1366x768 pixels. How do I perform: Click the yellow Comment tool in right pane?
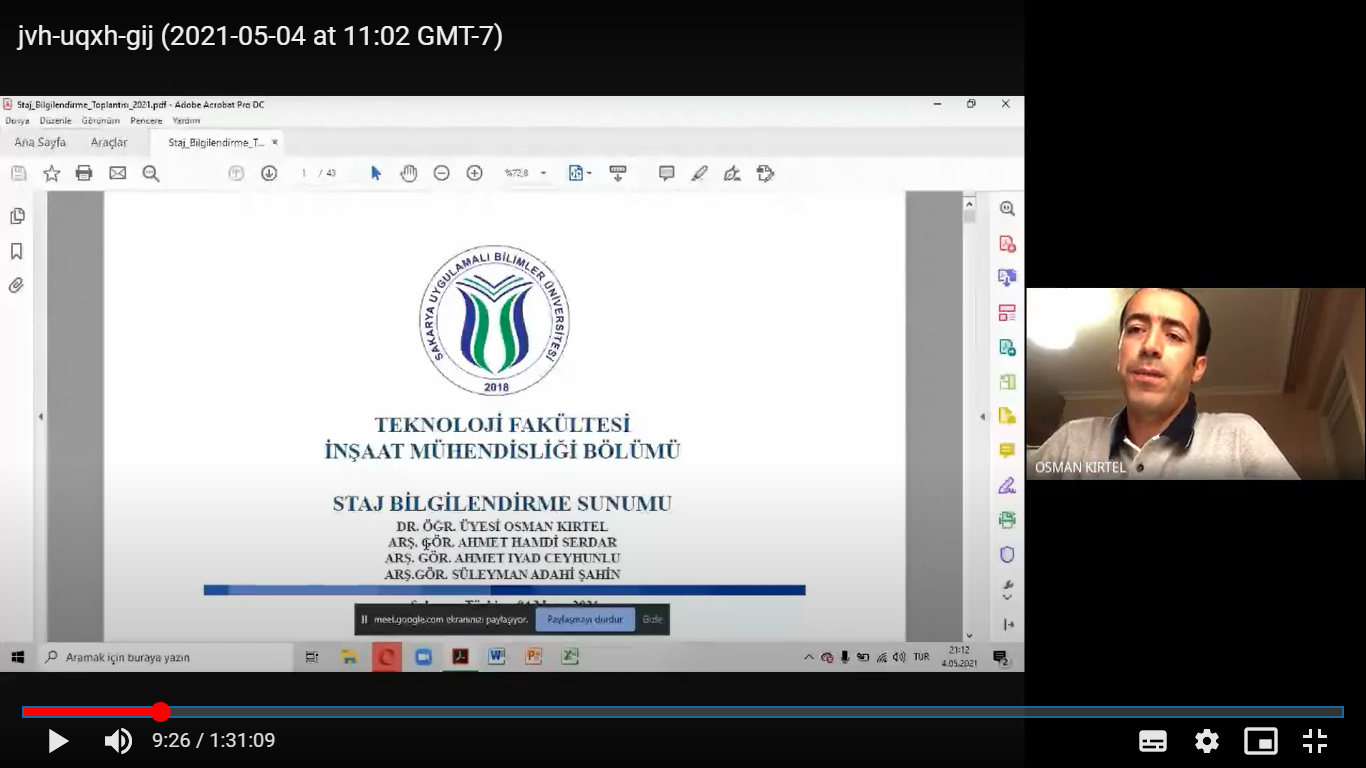pos(1007,451)
